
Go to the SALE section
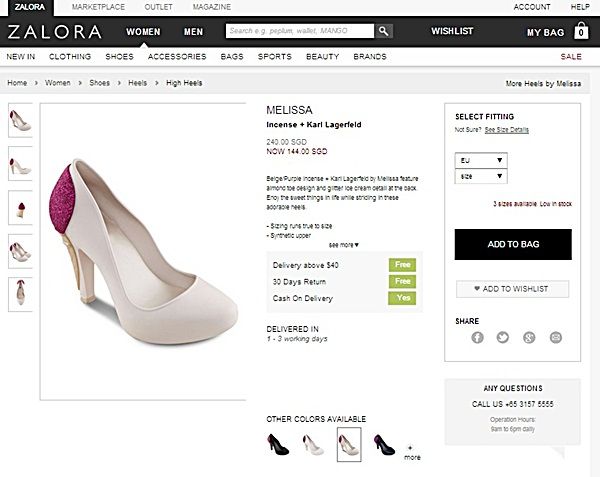[571, 57]
